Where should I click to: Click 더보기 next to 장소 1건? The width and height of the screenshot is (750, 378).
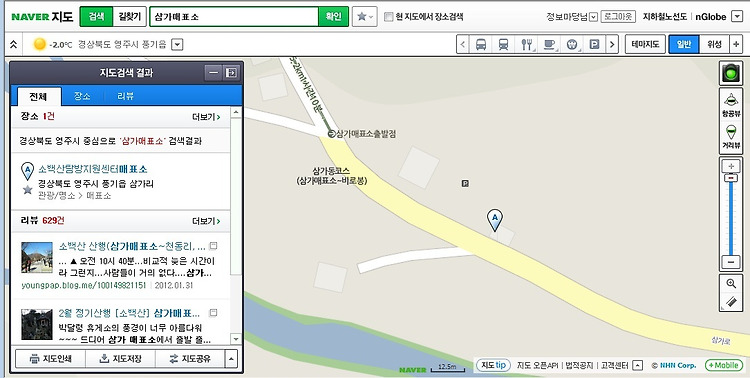[x=206, y=117]
